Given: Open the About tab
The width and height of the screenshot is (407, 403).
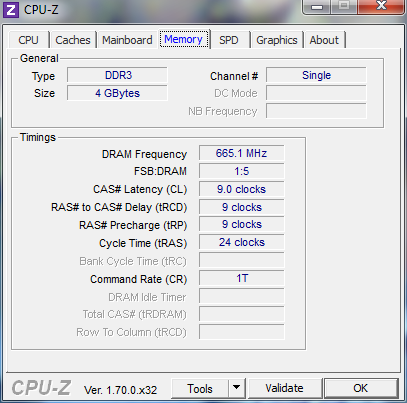Looking at the screenshot, I should (324, 40).
